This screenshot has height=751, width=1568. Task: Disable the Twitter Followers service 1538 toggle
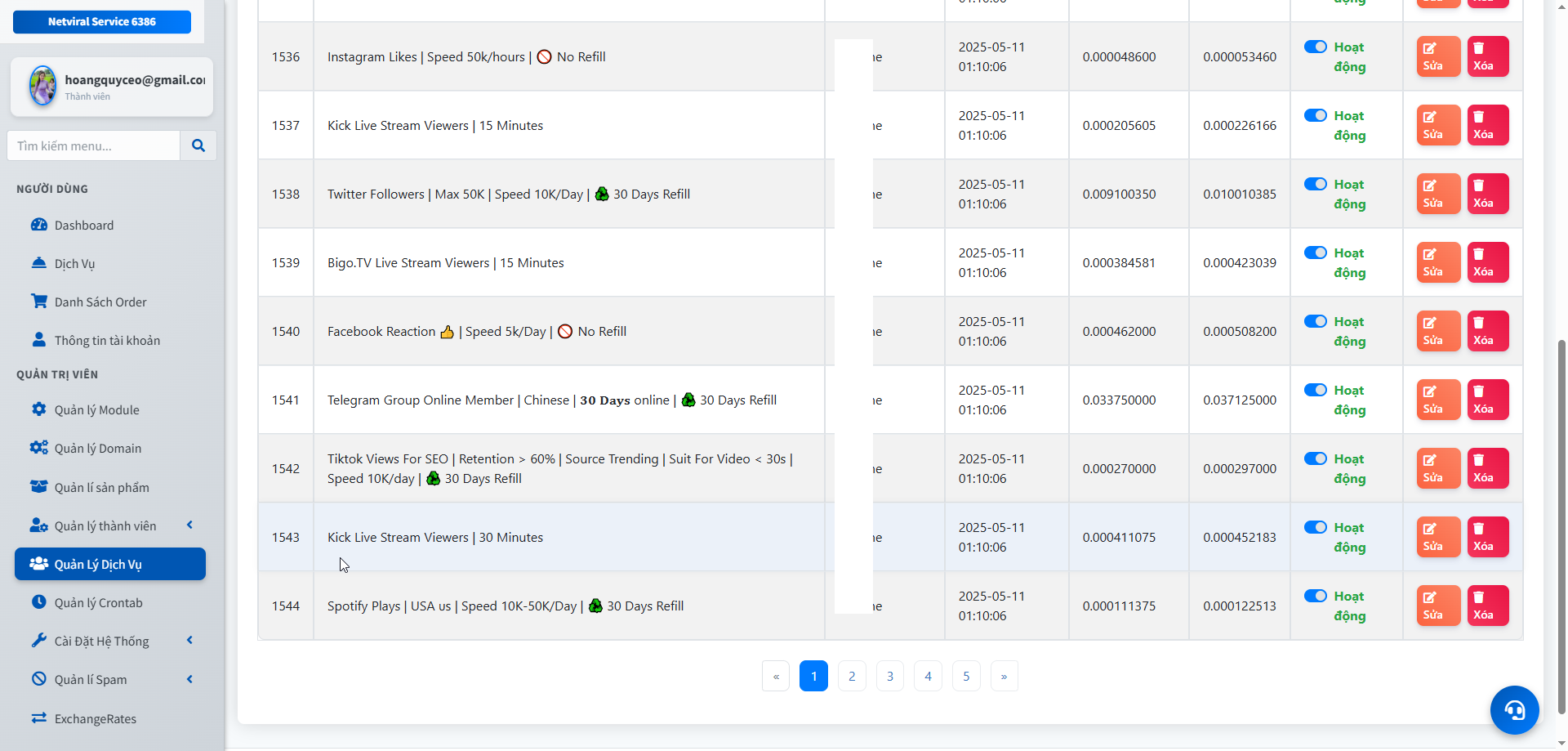1315,185
